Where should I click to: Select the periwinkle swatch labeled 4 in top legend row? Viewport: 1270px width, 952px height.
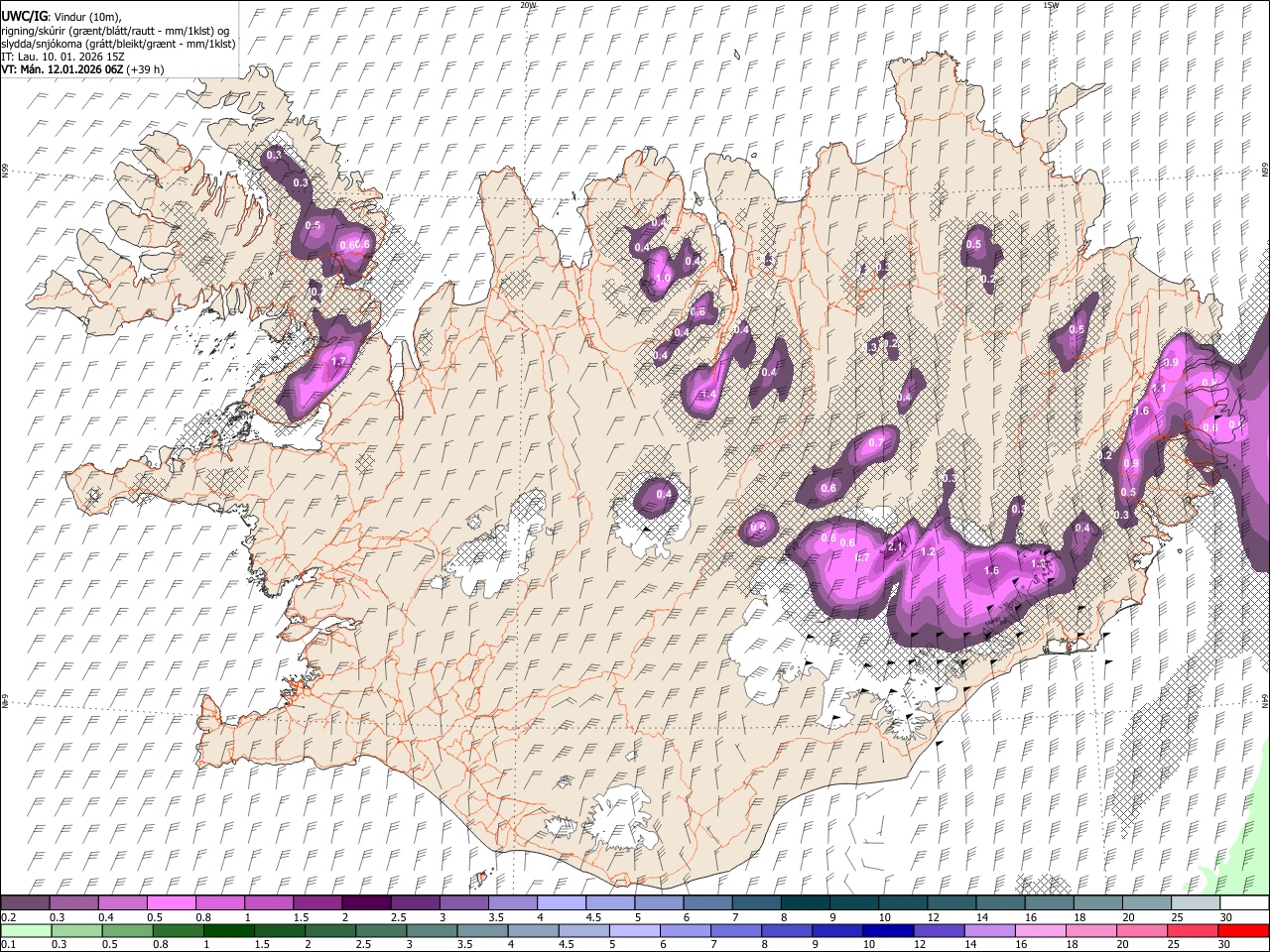pos(561,903)
